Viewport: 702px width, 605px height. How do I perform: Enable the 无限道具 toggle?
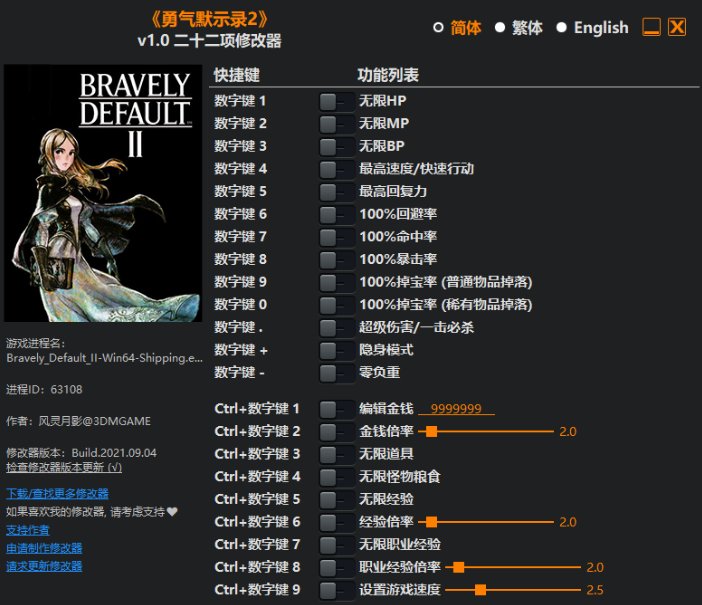tap(337, 455)
